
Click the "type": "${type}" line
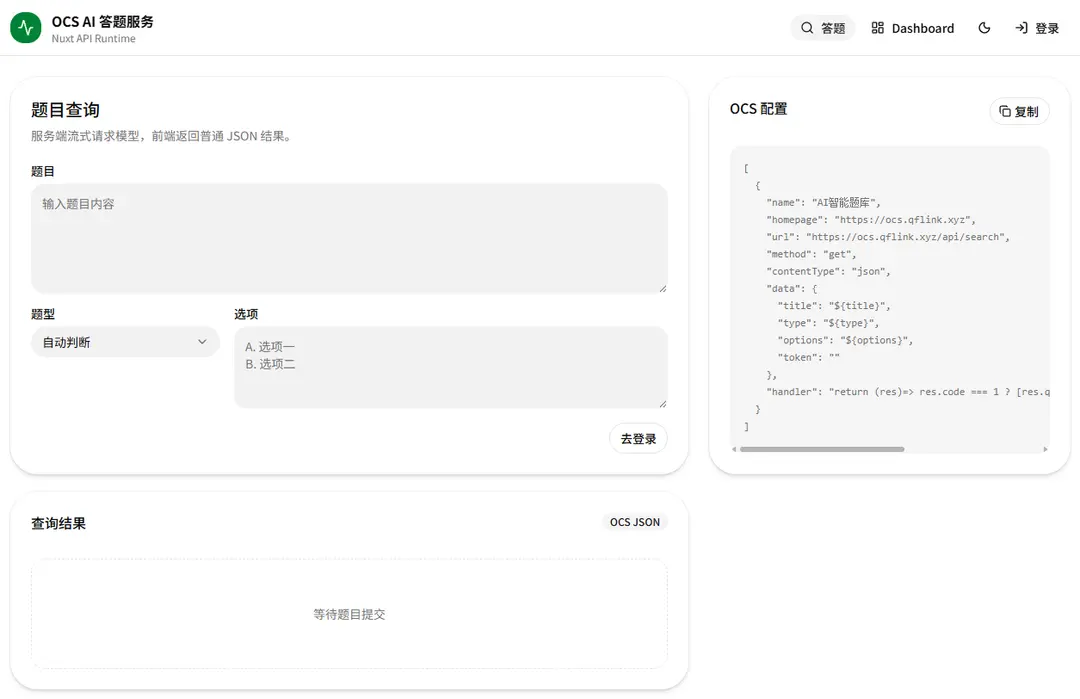828,323
